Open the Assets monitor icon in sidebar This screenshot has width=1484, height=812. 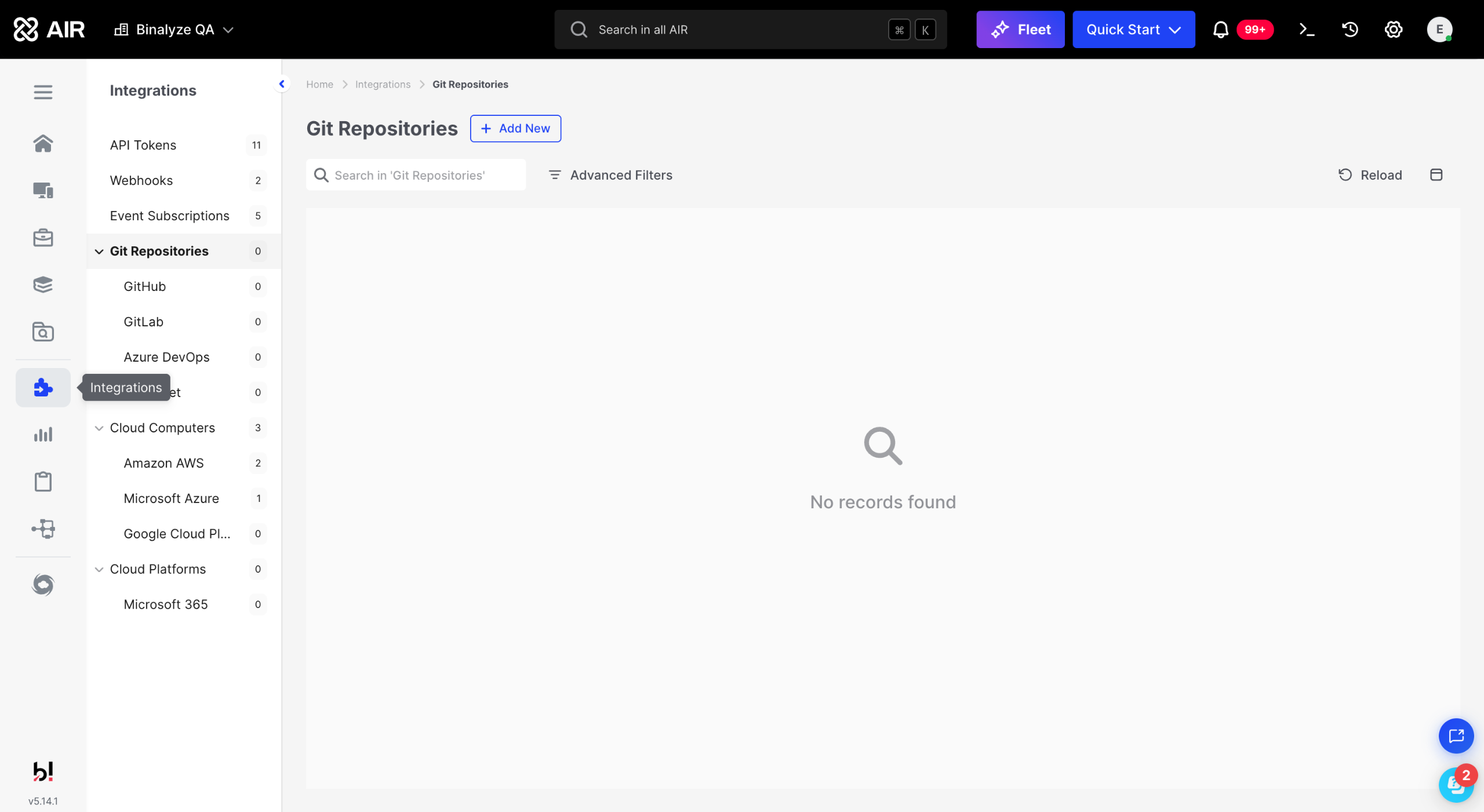point(43,190)
